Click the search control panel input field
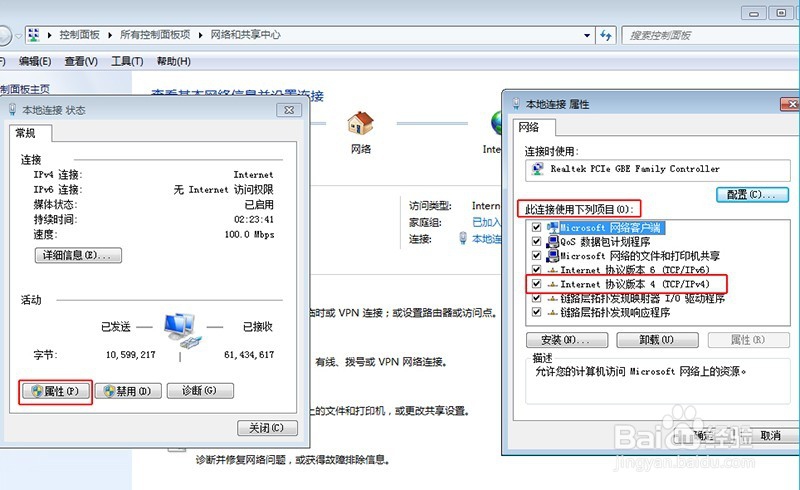Viewport: 800px width, 490px height. click(x=712, y=35)
